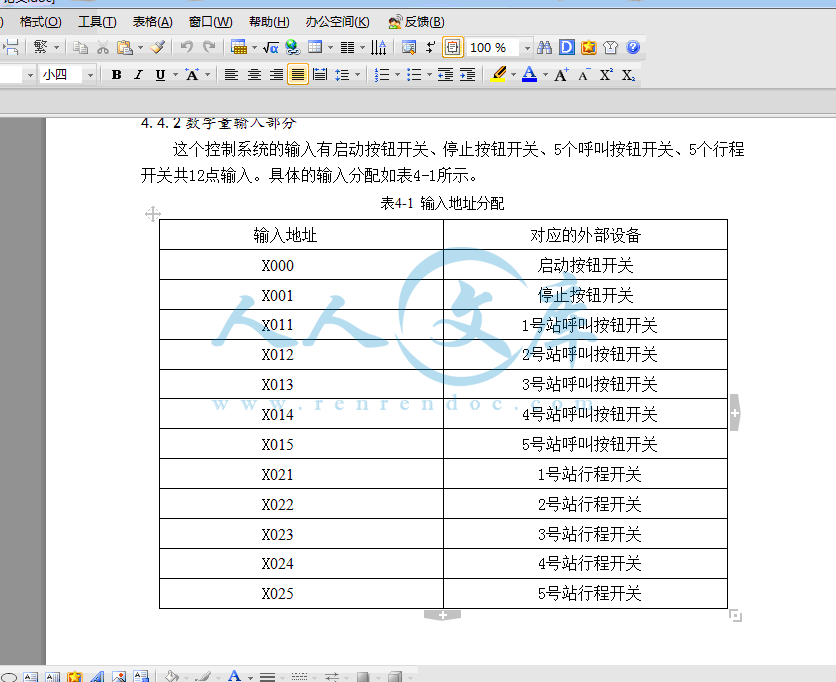Viewport: 836px width, 682px height.
Task: Click the bulleted list icon
Action: [x=414, y=75]
